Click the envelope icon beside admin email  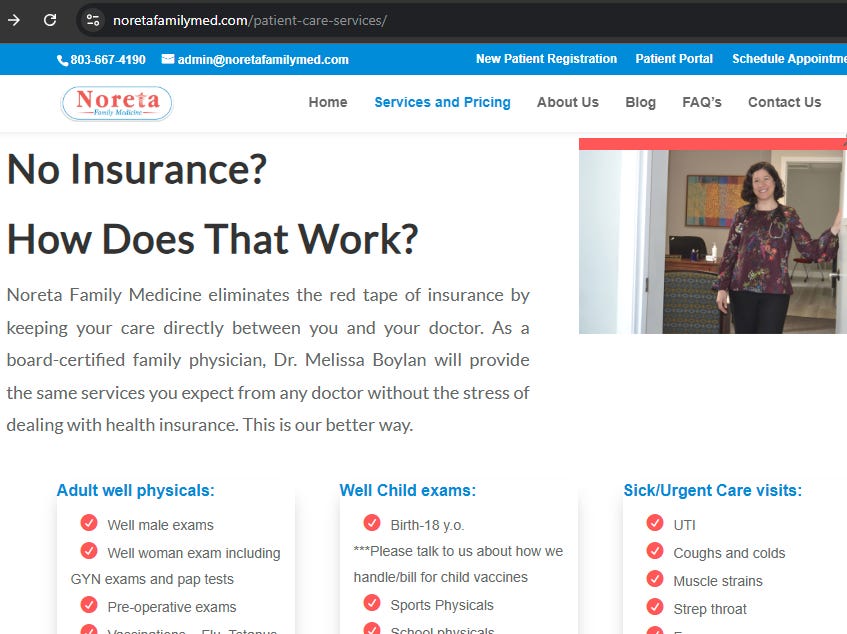point(167,59)
